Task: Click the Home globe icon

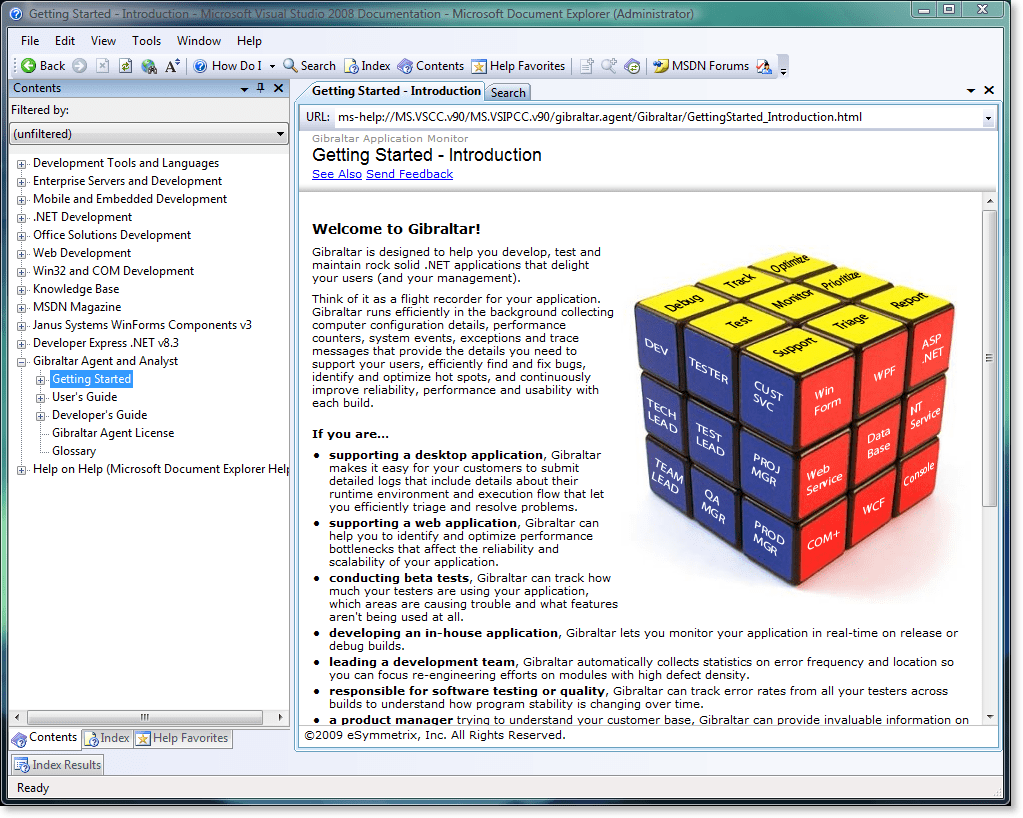Action: pos(149,66)
